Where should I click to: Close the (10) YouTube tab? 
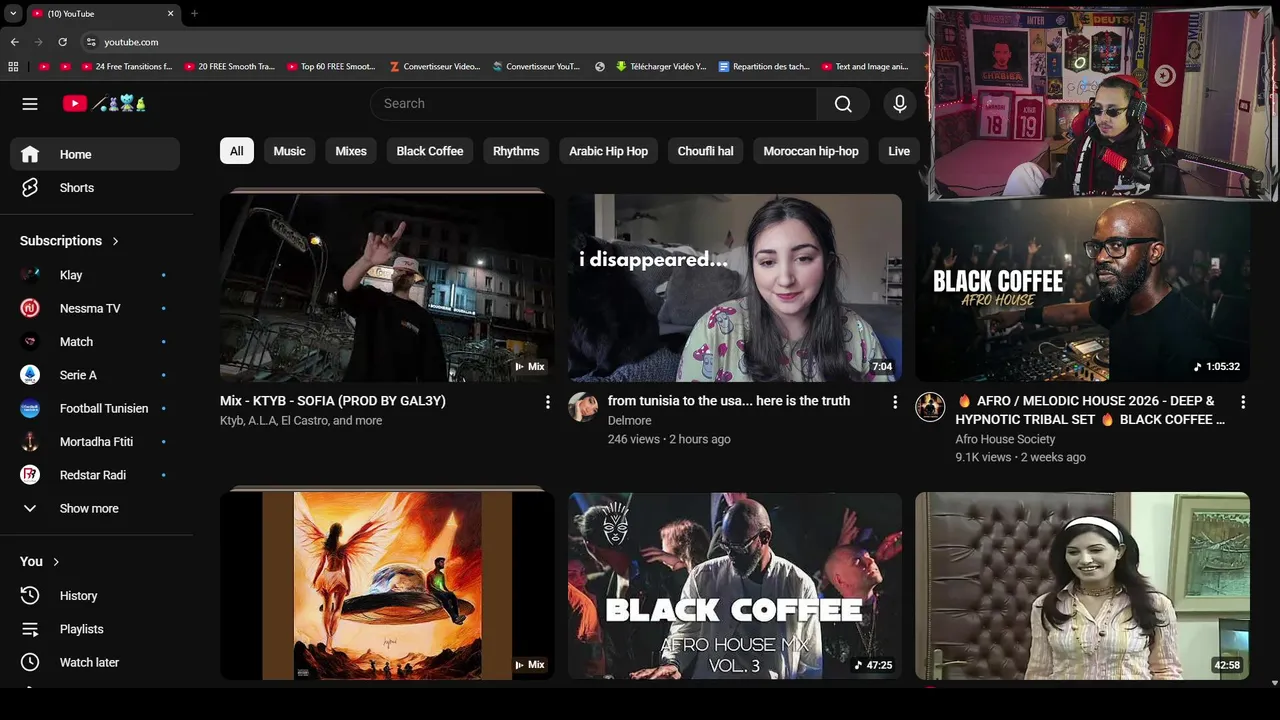(170, 14)
